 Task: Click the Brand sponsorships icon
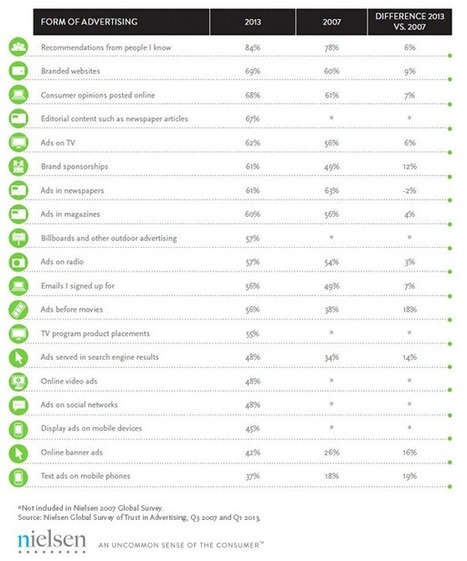(x=18, y=166)
